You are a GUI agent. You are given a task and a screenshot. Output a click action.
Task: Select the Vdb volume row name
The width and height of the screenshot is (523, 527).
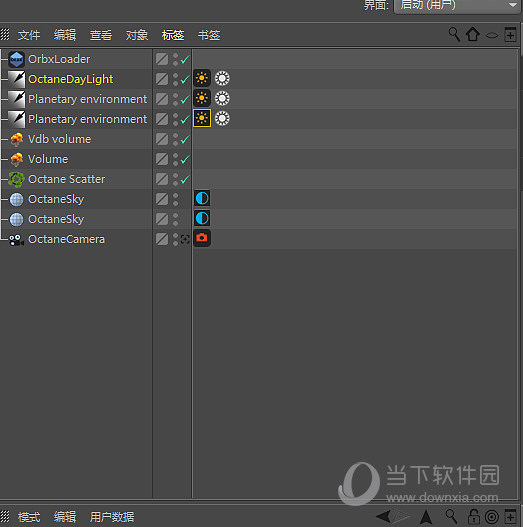[x=59, y=139]
